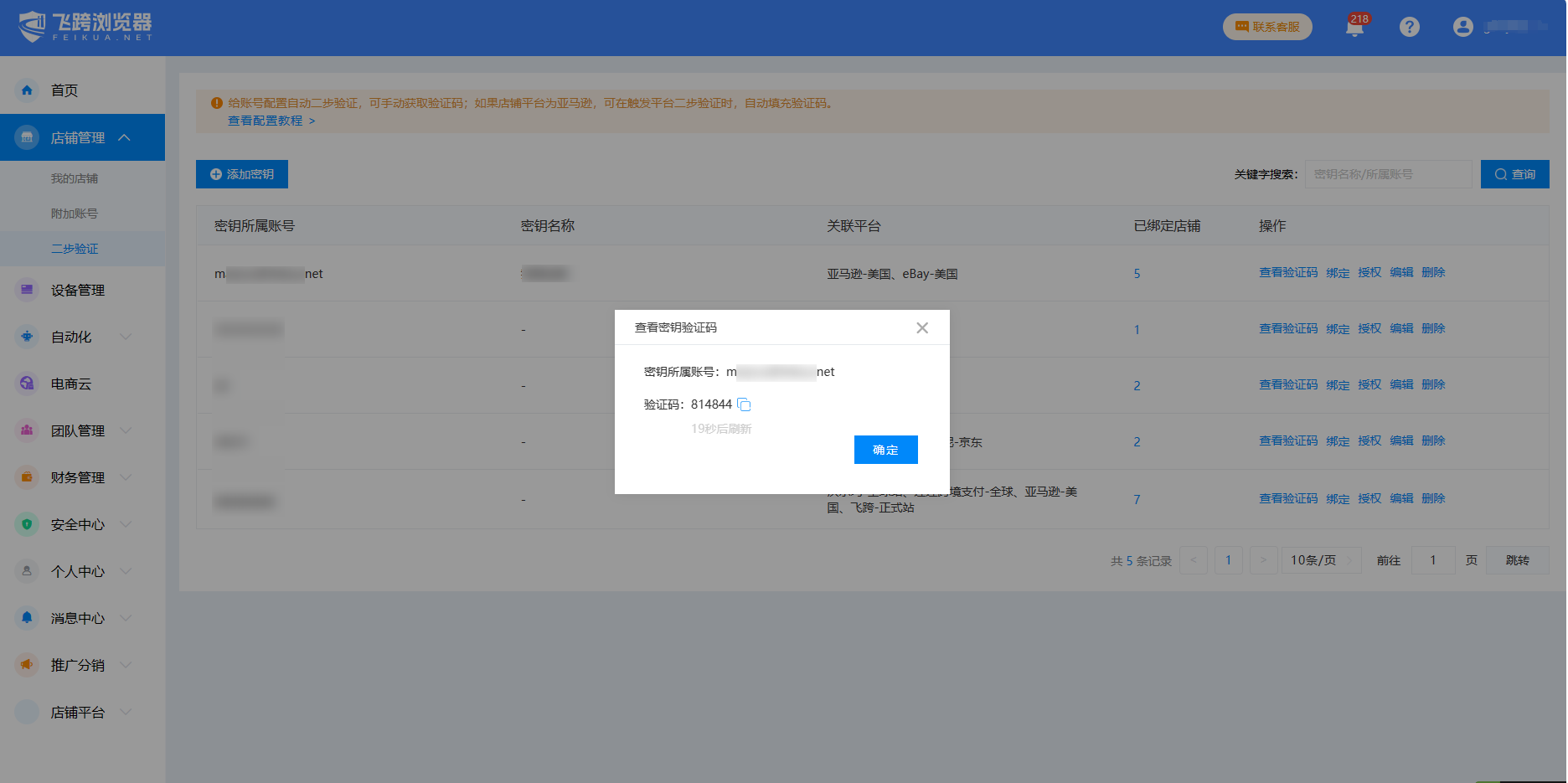Click the 关联平台 column header

854,226
